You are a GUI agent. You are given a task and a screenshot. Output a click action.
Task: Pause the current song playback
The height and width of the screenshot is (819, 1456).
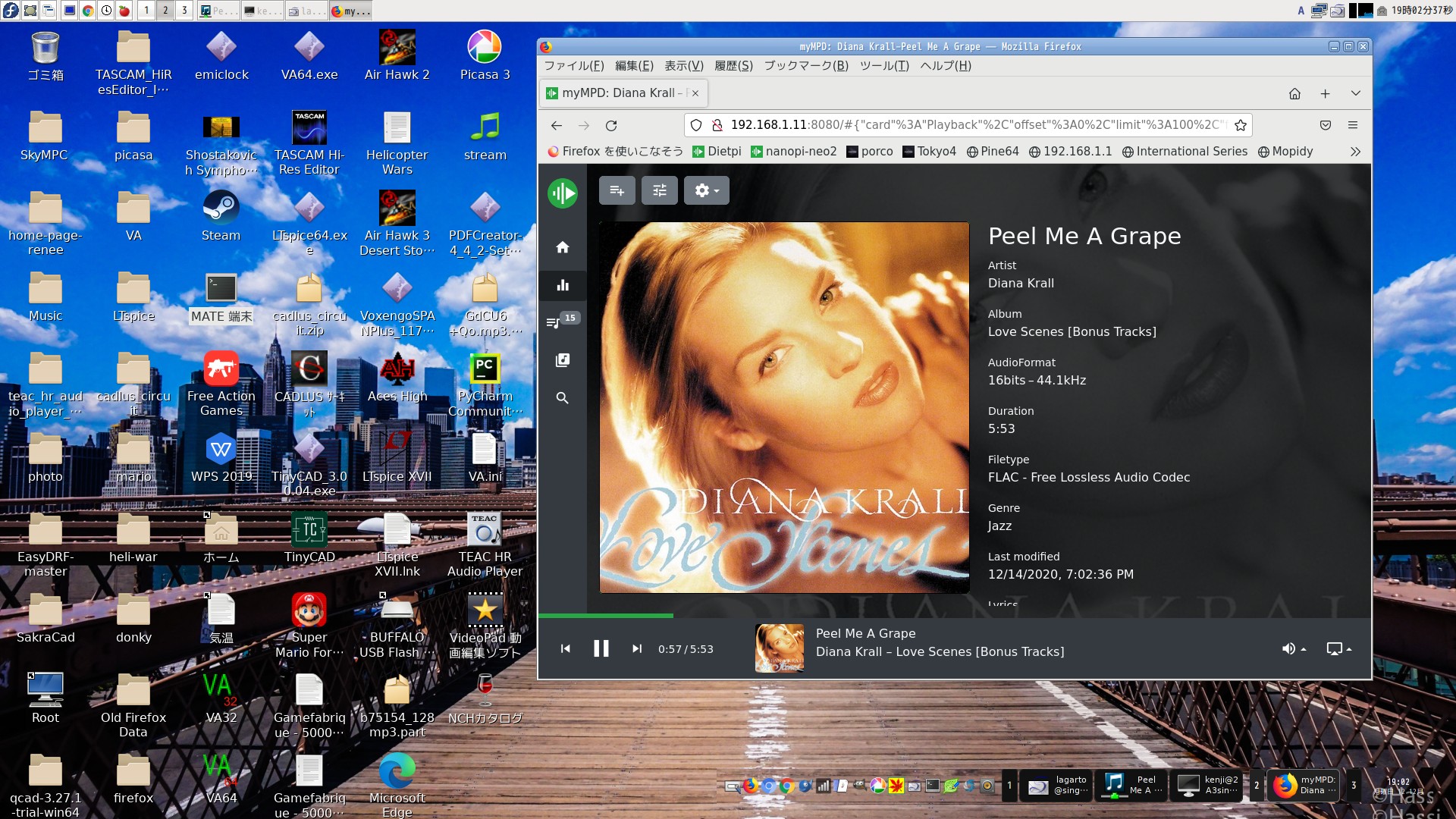(x=601, y=649)
